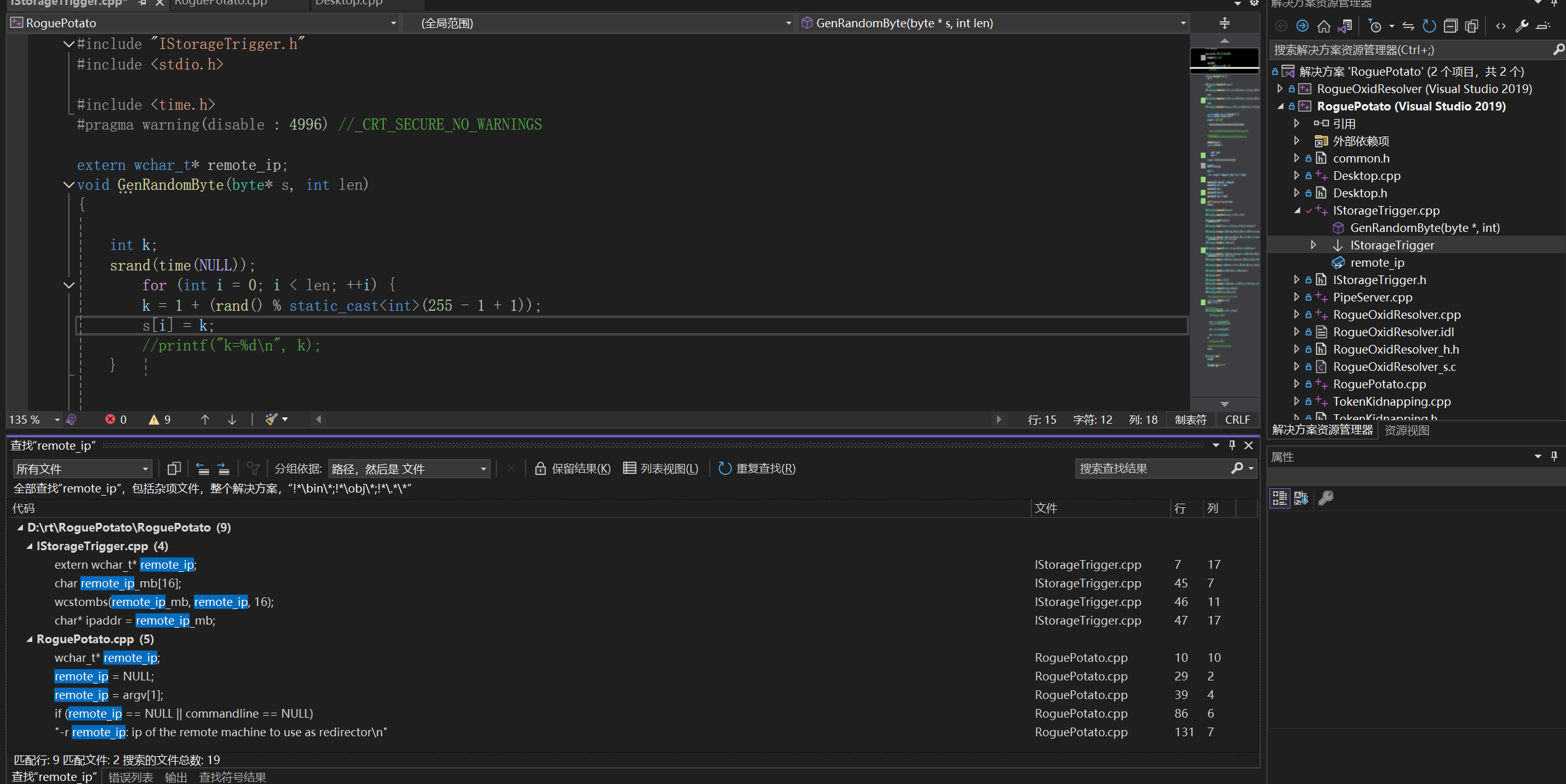Click the 重复查找(R) button
The width and height of the screenshot is (1566, 784).
click(757, 468)
